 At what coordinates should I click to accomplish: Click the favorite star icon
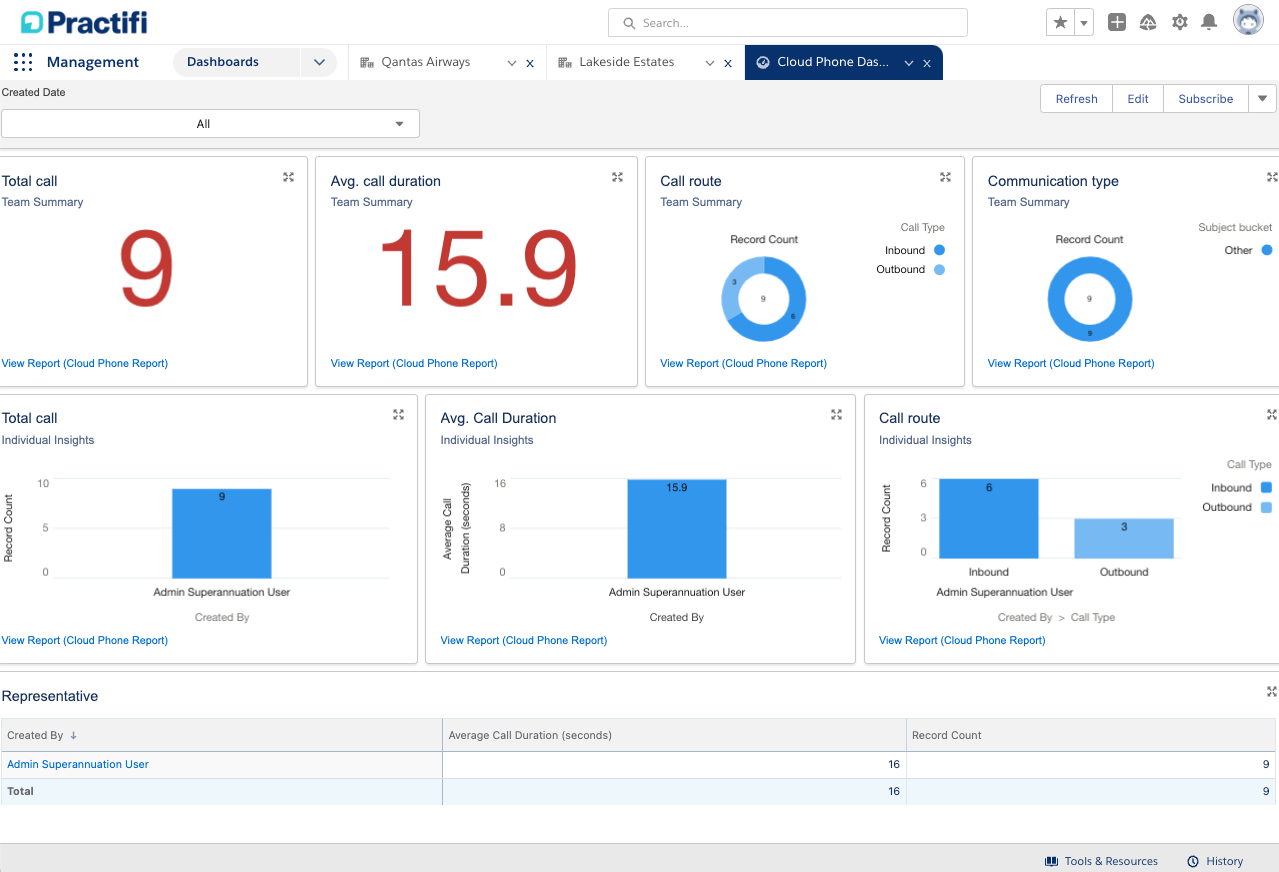pos(1059,21)
